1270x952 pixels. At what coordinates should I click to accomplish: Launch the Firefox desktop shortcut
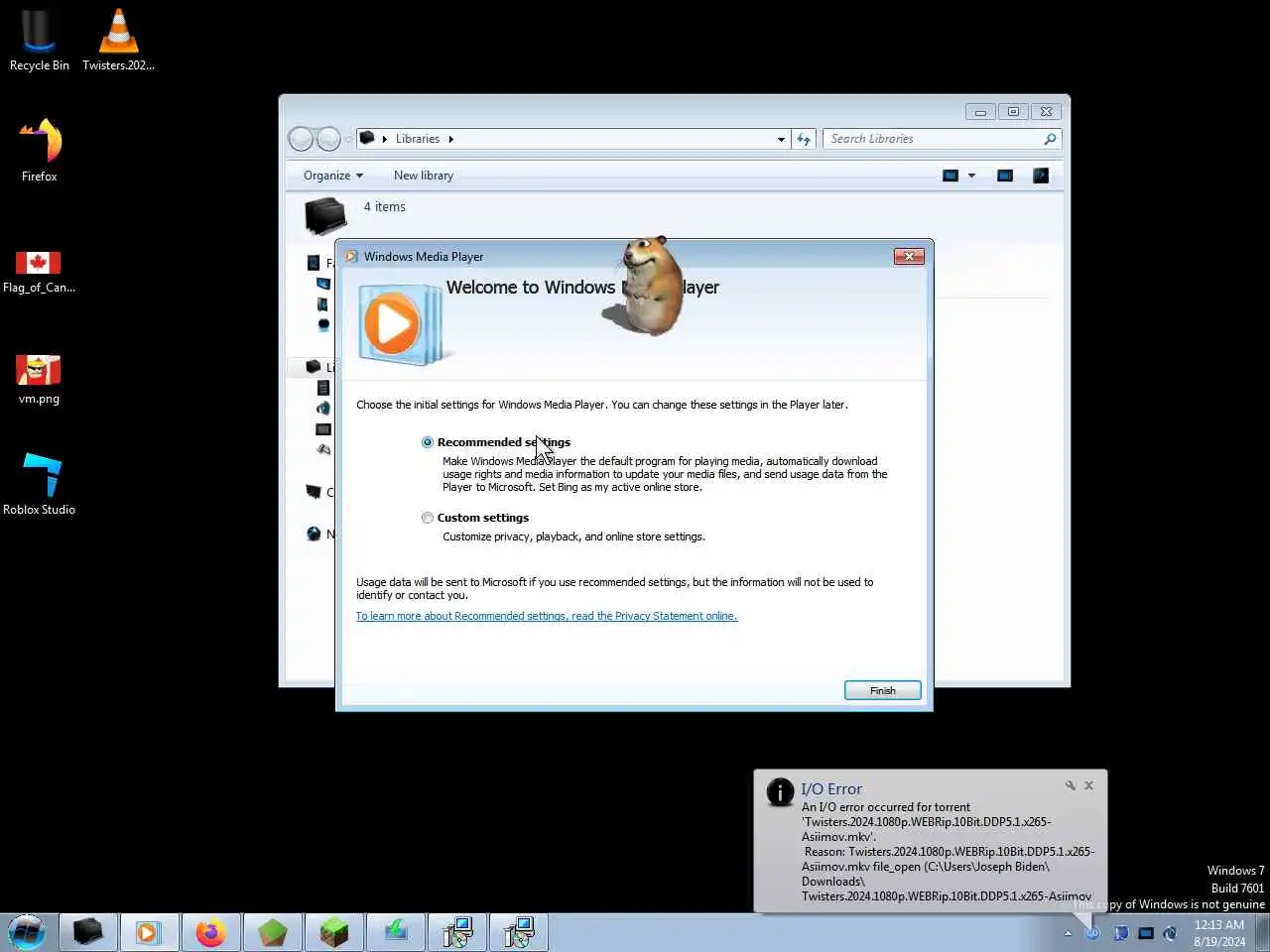coord(39,151)
